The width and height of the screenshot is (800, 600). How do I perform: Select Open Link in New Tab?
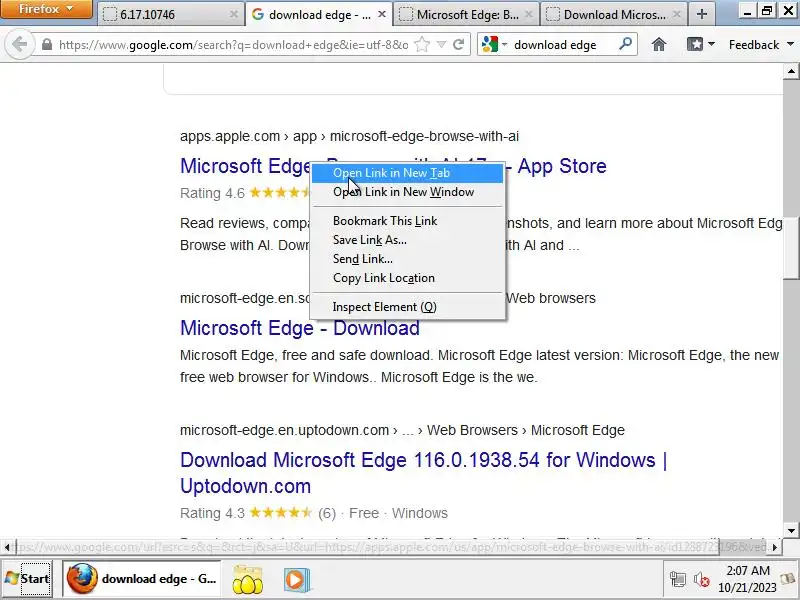click(x=408, y=173)
